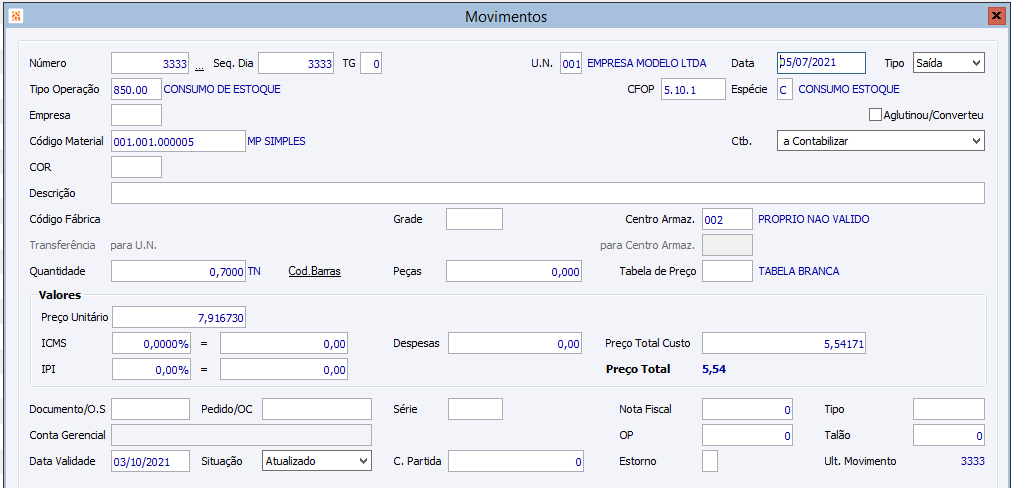1011x488 pixels.
Task: Click the Quantidade field
Action: click(178, 271)
